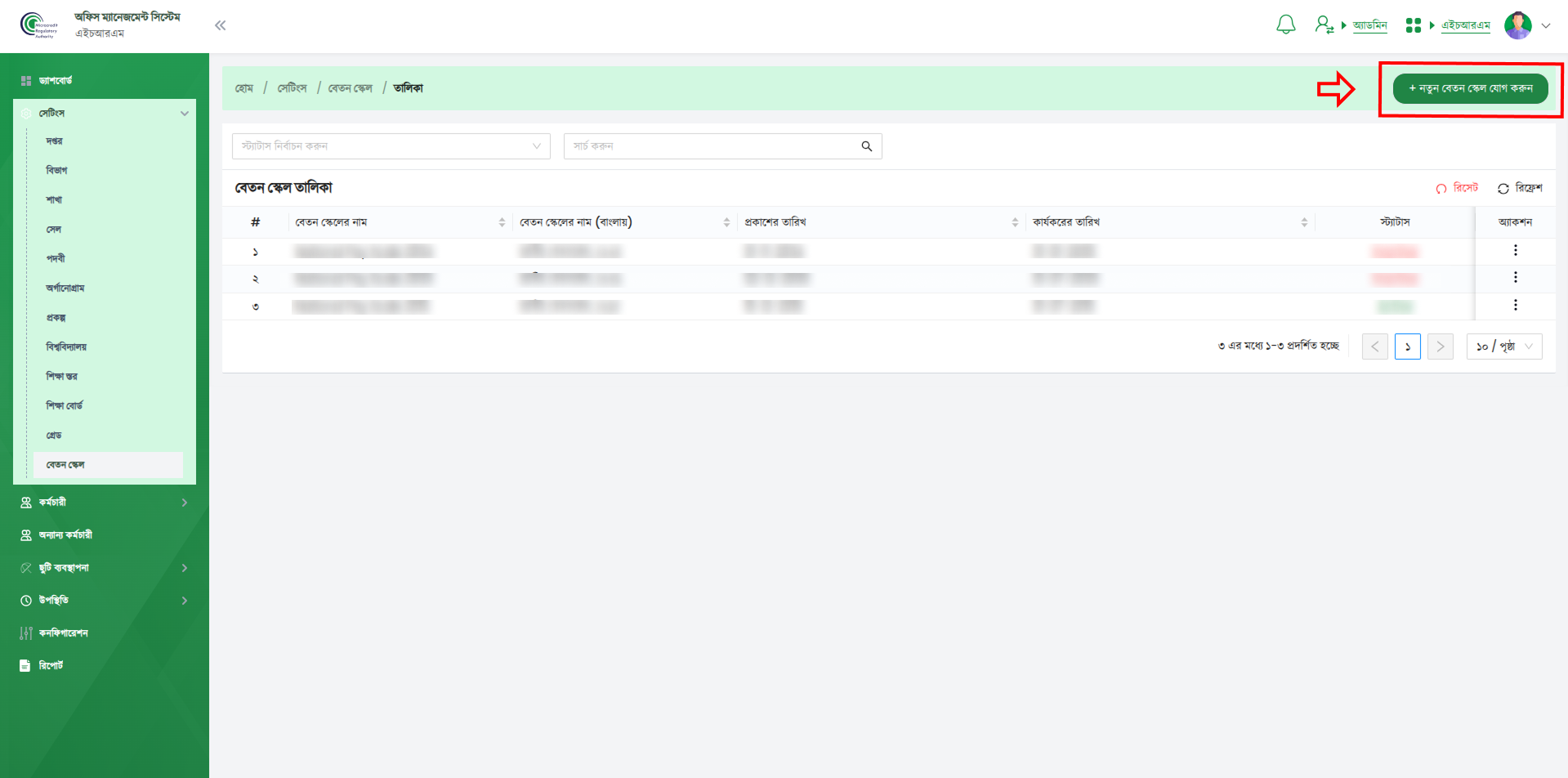Viewport: 1568px width, 778px height.
Task: Sort by প্রকাশের তারিখ column
Action: click(x=1014, y=222)
